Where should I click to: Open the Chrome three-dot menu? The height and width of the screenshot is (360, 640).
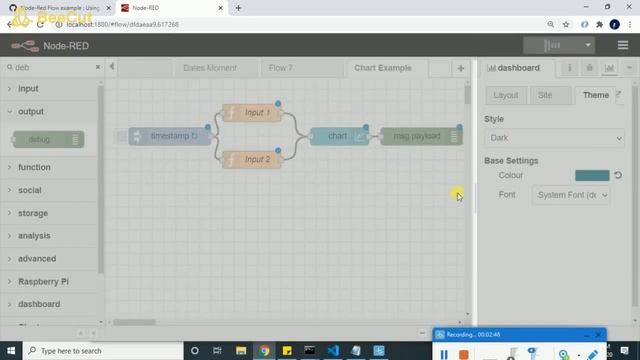tap(630, 24)
